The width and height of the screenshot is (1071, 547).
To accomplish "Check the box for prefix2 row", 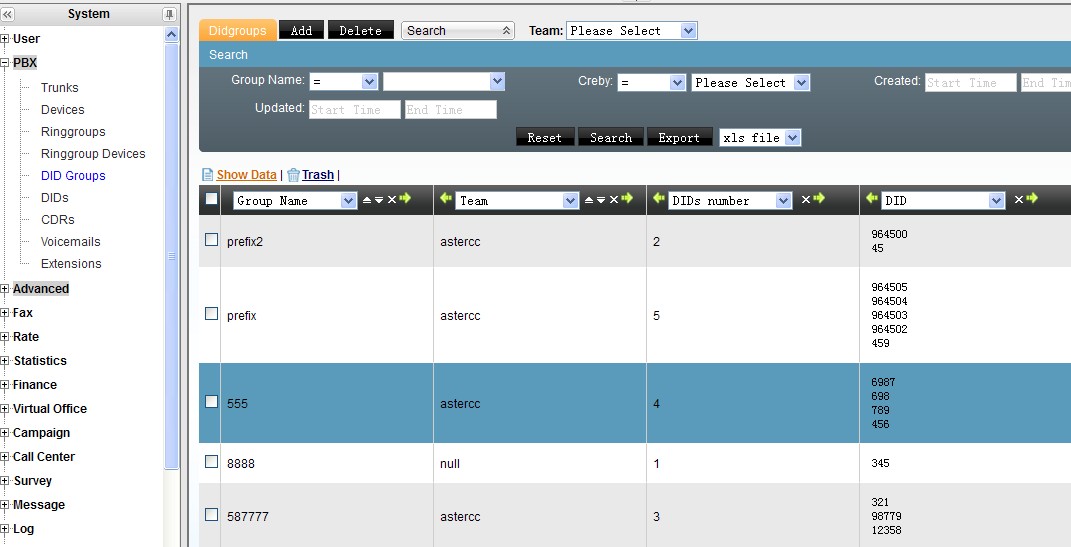I will [x=211, y=240].
